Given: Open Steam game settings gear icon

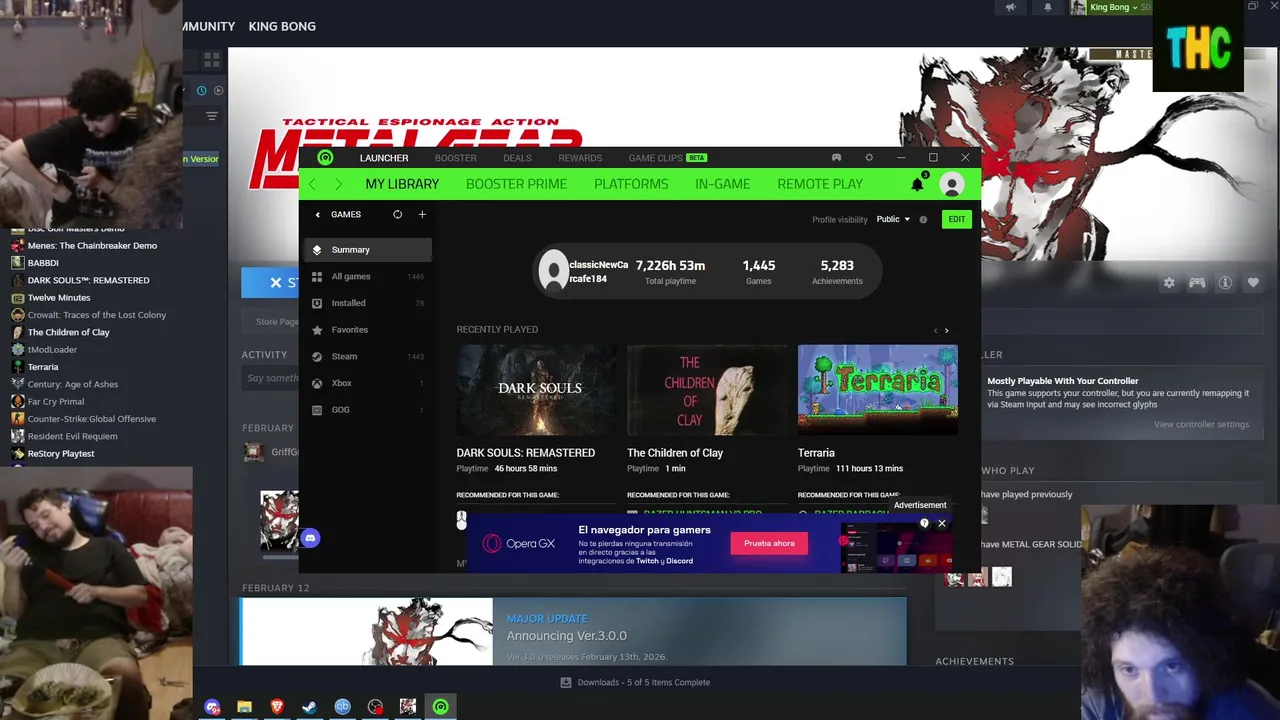Looking at the screenshot, I should (x=1169, y=283).
